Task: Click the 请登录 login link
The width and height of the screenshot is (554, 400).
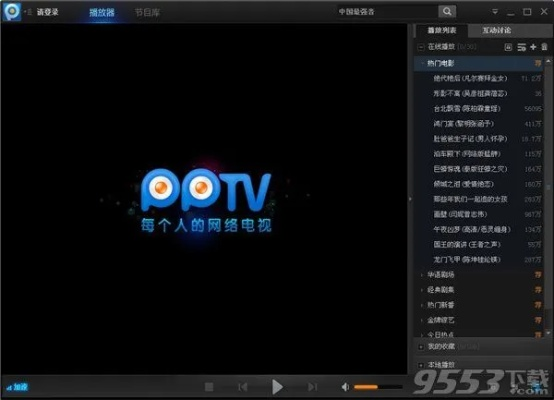Action: click(x=47, y=12)
